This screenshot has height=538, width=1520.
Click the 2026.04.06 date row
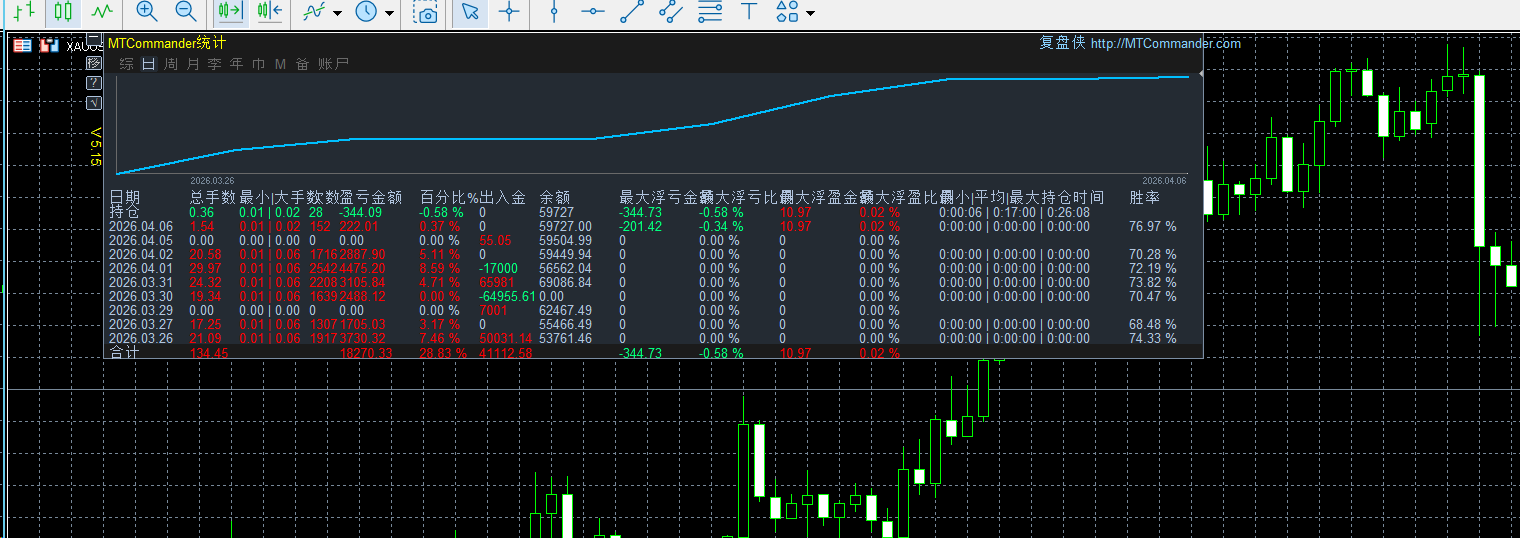[141, 227]
